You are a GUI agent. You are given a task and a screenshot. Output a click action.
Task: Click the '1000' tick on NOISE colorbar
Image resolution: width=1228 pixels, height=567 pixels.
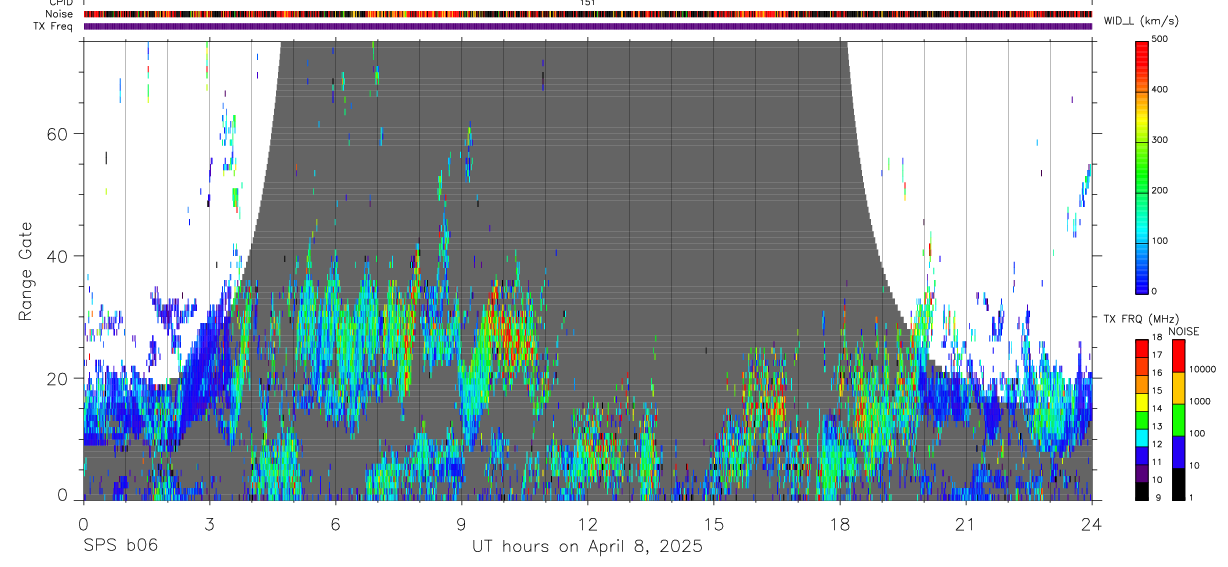pyautogui.click(x=1200, y=400)
